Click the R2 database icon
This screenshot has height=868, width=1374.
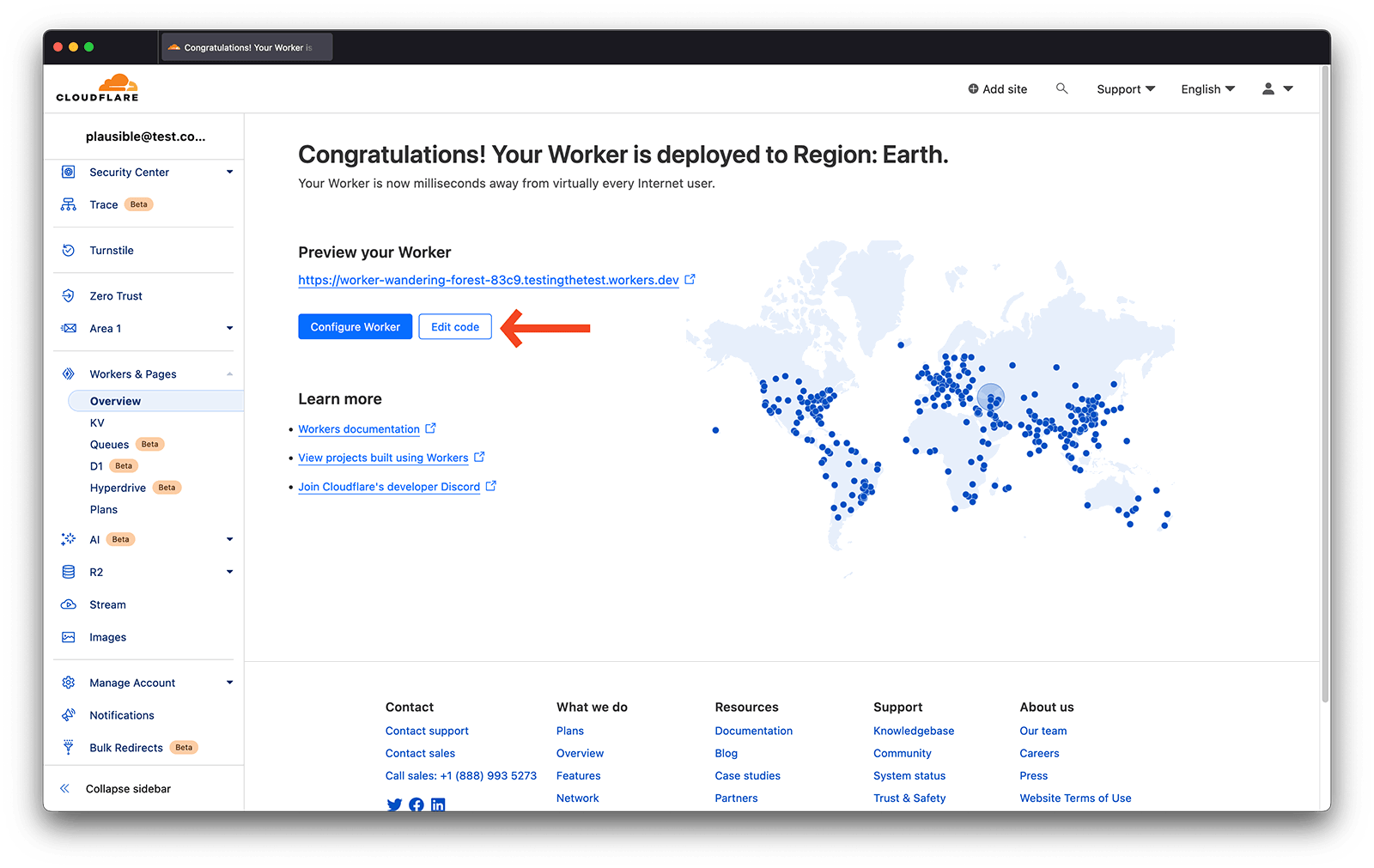[x=69, y=572]
